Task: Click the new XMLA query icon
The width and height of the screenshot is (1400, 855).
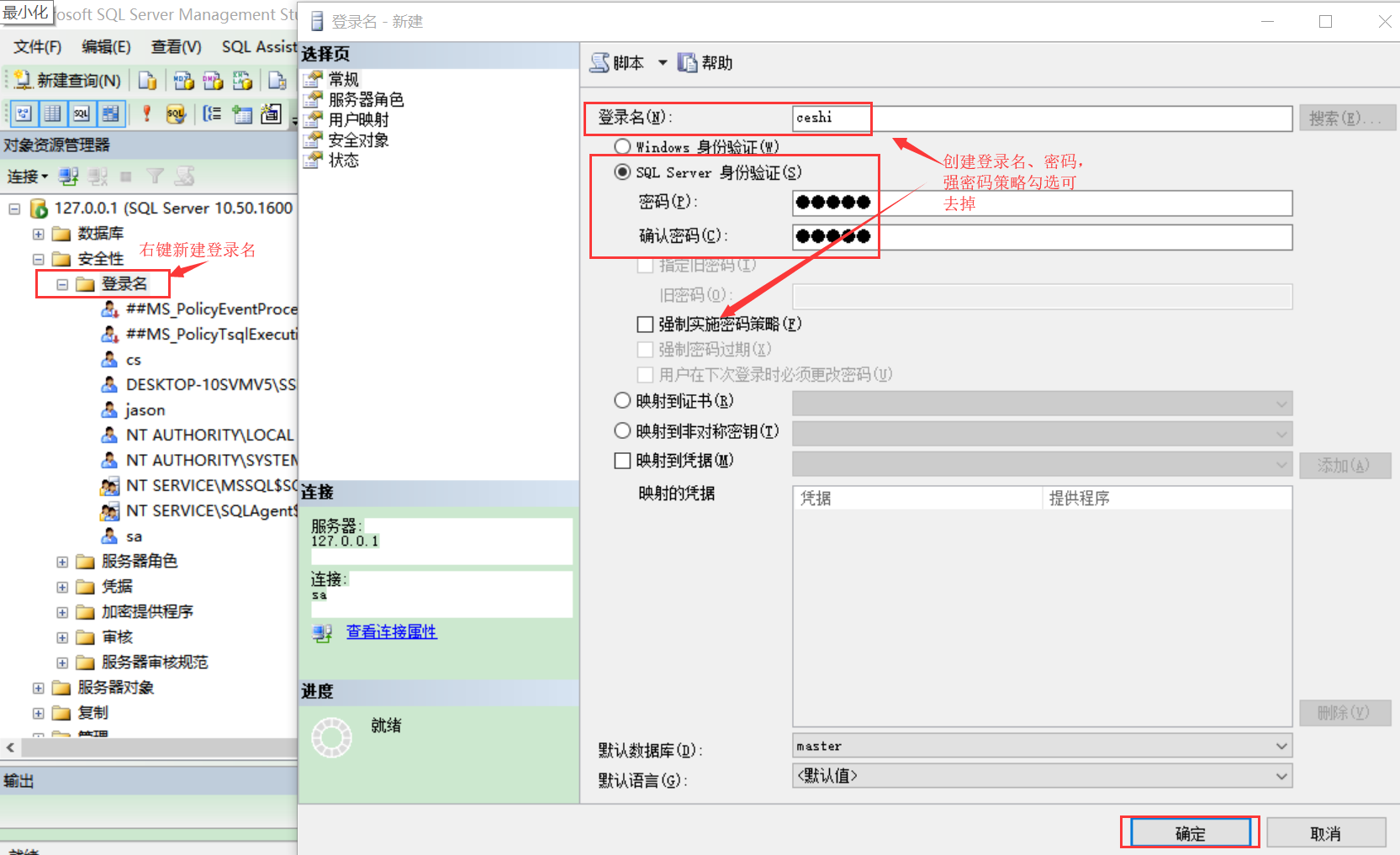Action: [x=241, y=80]
